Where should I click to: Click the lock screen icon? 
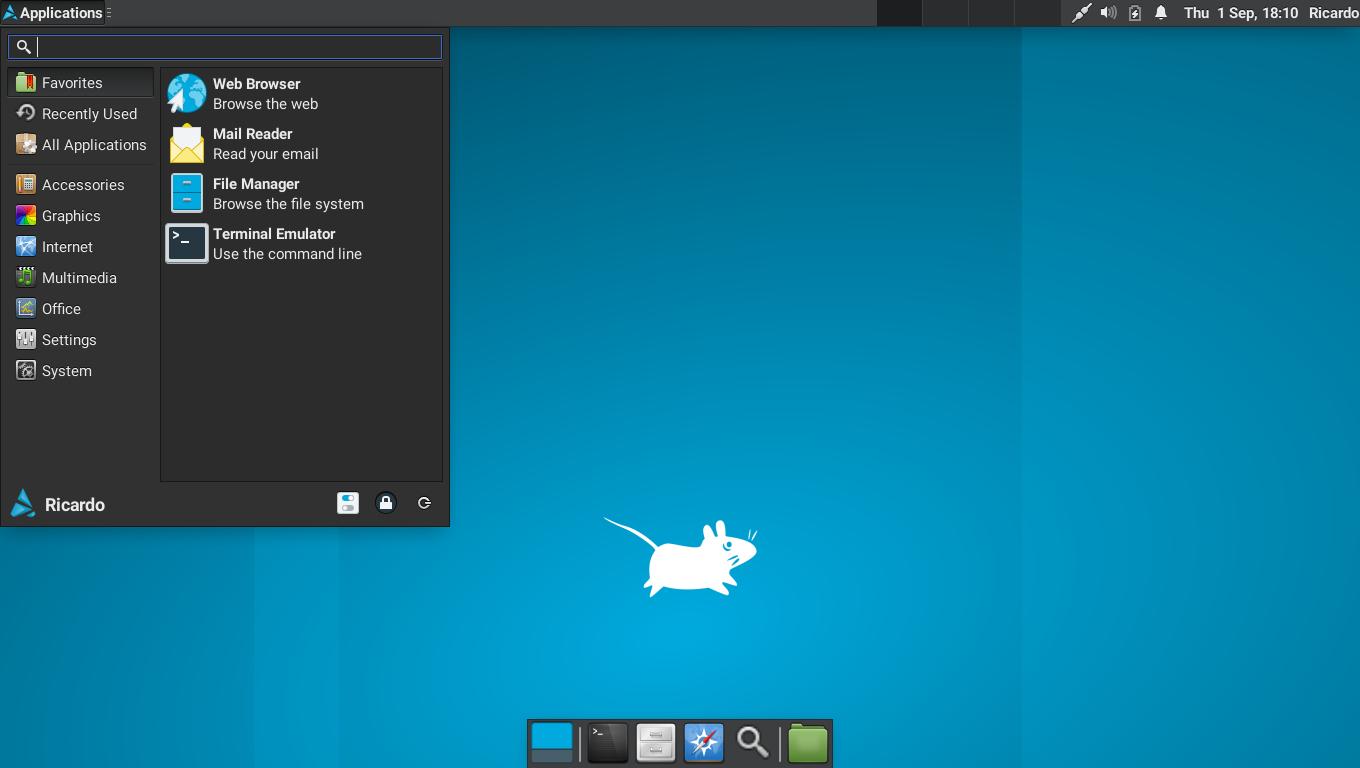click(x=386, y=503)
